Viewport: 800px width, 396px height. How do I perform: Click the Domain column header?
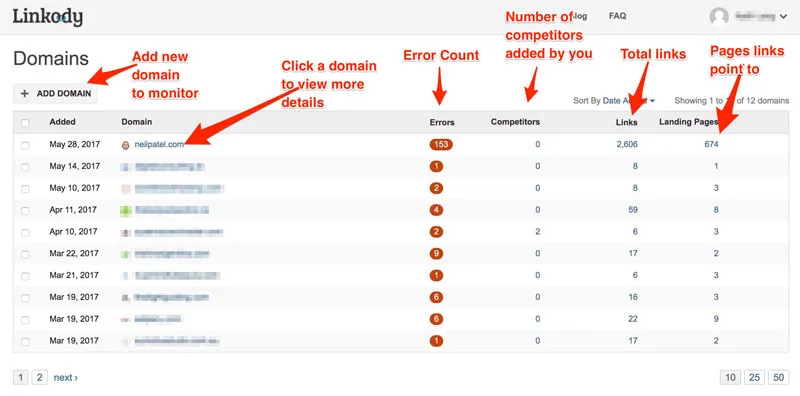coord(137,122)
